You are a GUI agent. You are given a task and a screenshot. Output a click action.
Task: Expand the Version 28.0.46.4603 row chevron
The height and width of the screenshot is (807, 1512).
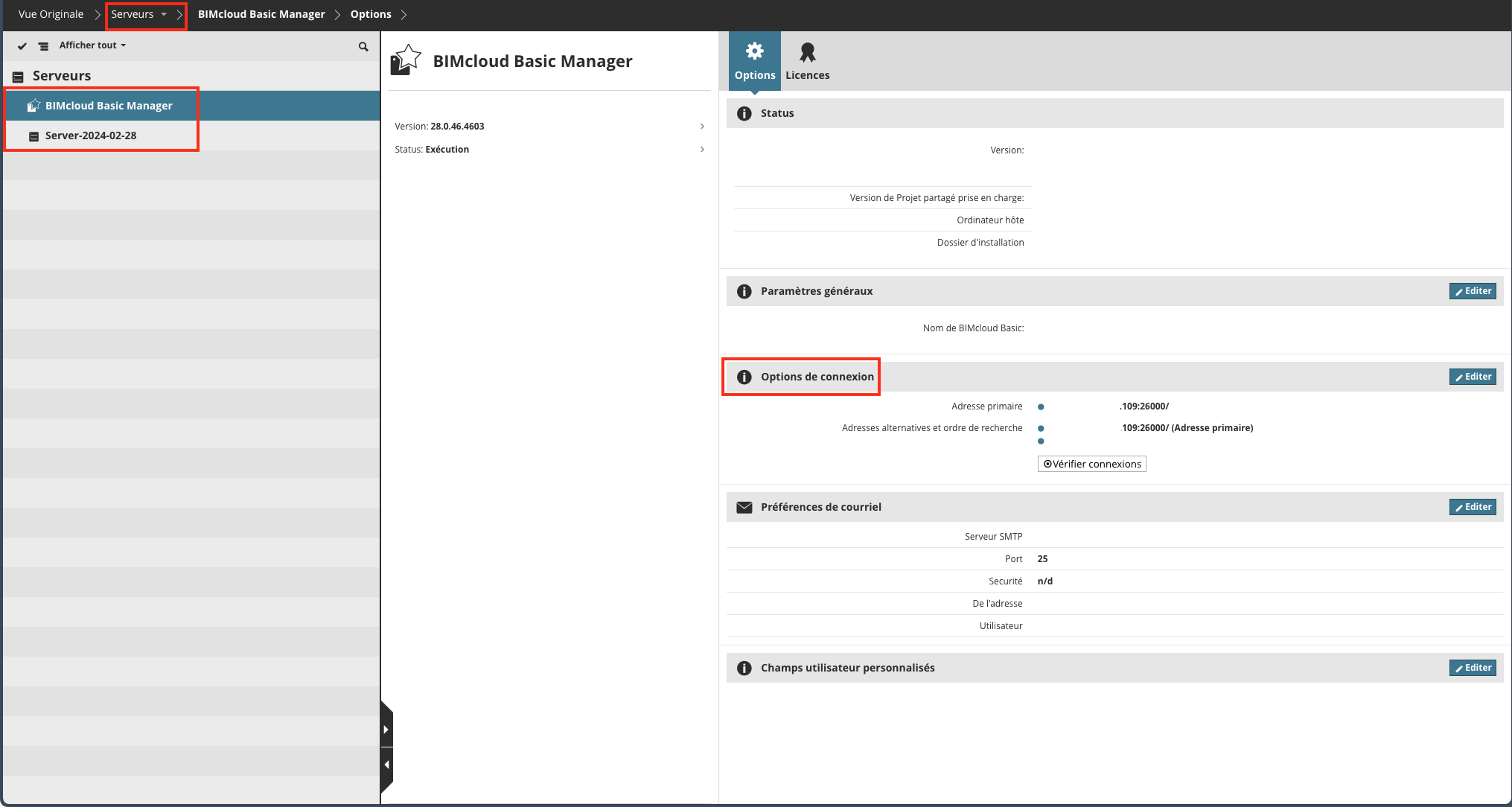[x=702, y=127]
